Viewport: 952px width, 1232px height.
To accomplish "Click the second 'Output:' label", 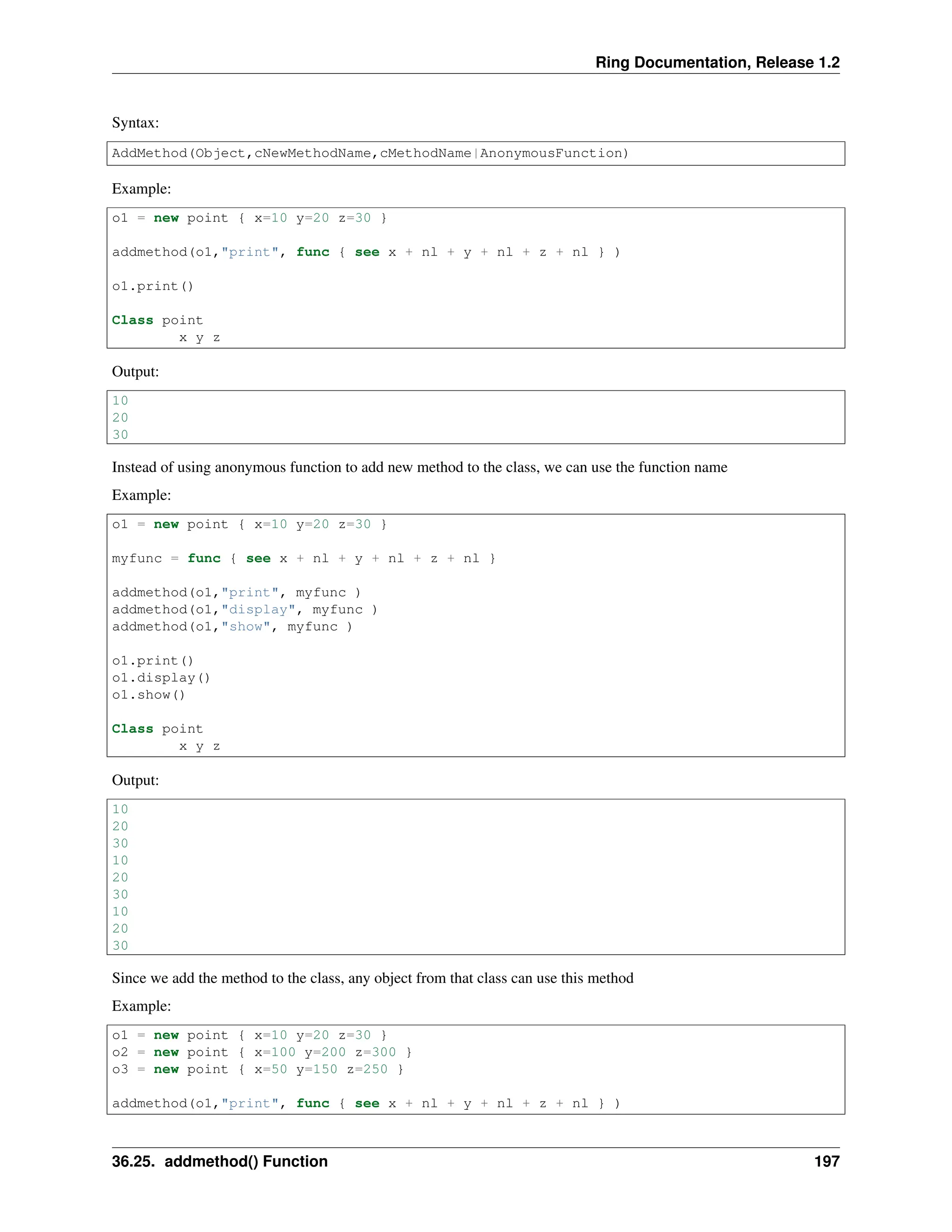I will (x=135, y=780).
